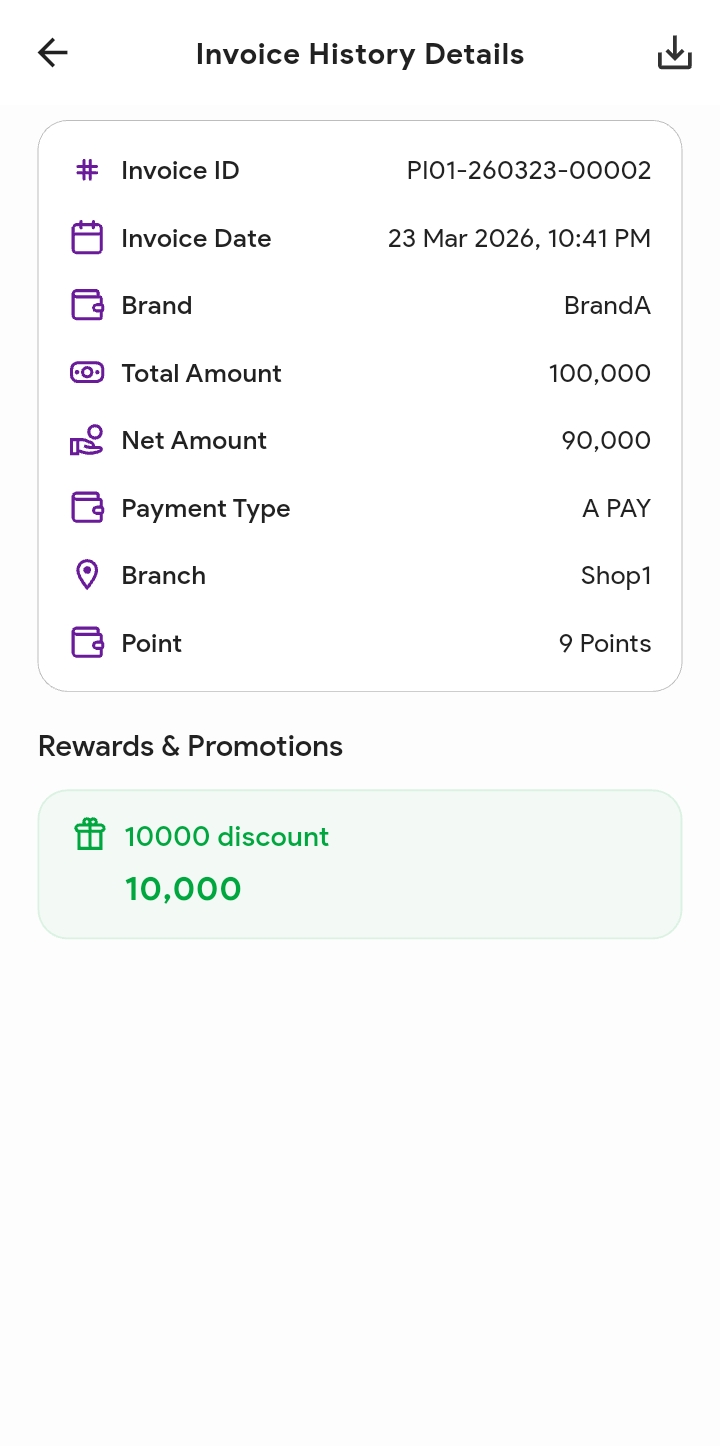This screenshot has height=1446, width=720.
Task: Click the calendar icon beside Invoice Date
Action: (x=88, y=238)
